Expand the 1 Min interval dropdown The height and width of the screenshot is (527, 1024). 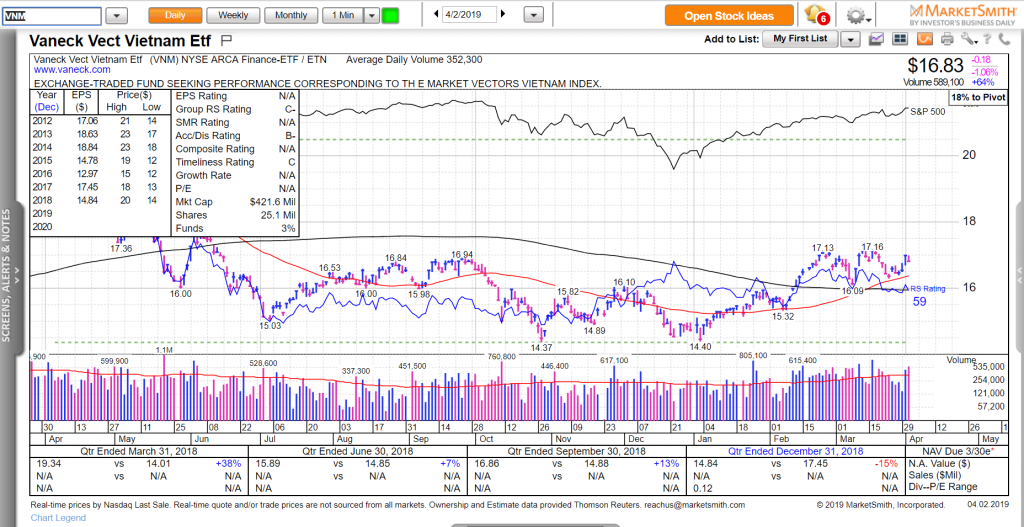(x=372, y=16)
